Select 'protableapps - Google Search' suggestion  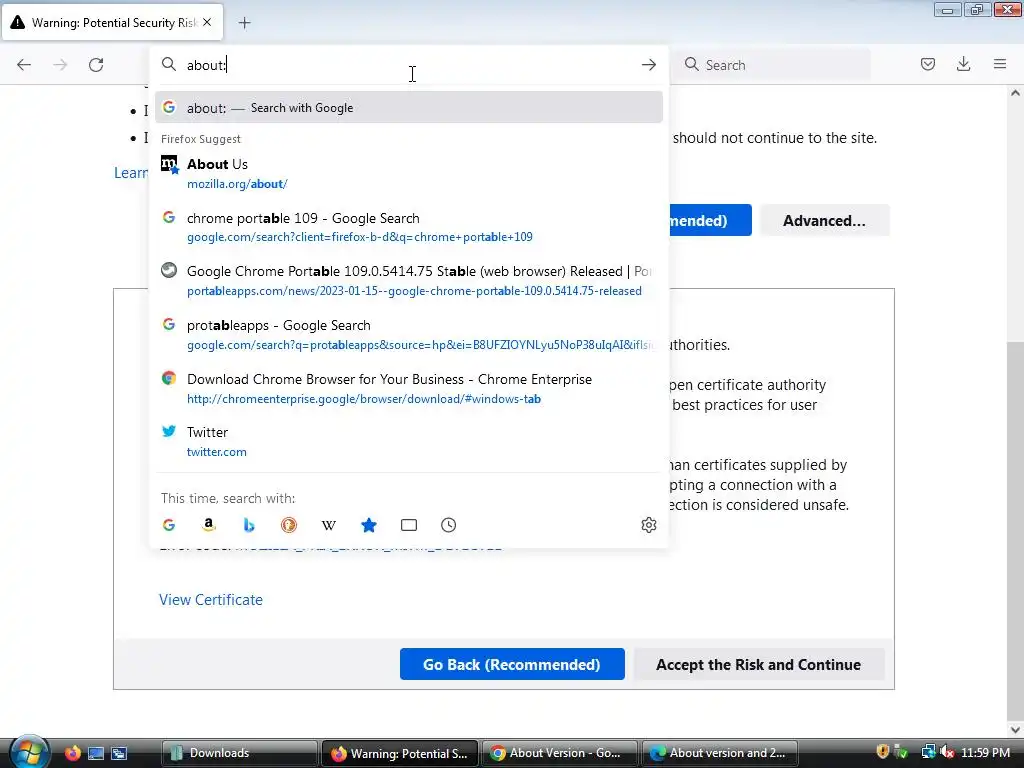(x=409, y=335)
